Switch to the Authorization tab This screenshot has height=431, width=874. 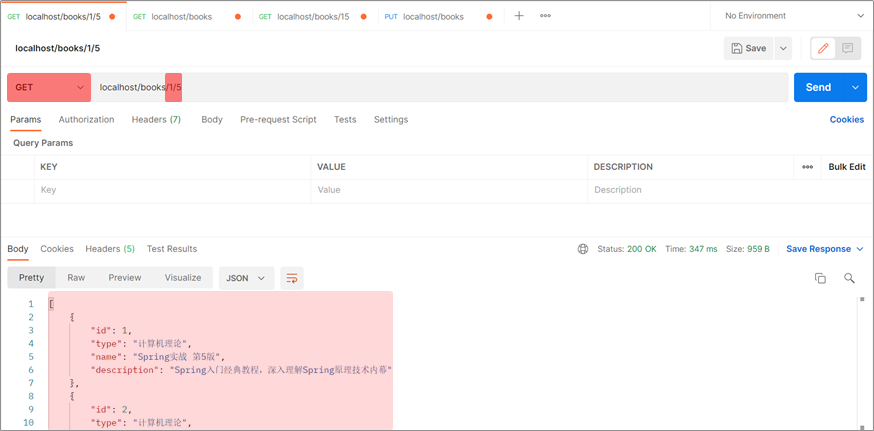[86, 120]
